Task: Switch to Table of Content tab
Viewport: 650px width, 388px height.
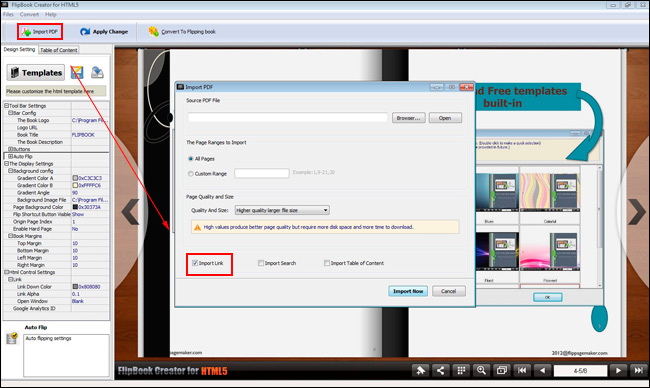Action: coord(58,50)
